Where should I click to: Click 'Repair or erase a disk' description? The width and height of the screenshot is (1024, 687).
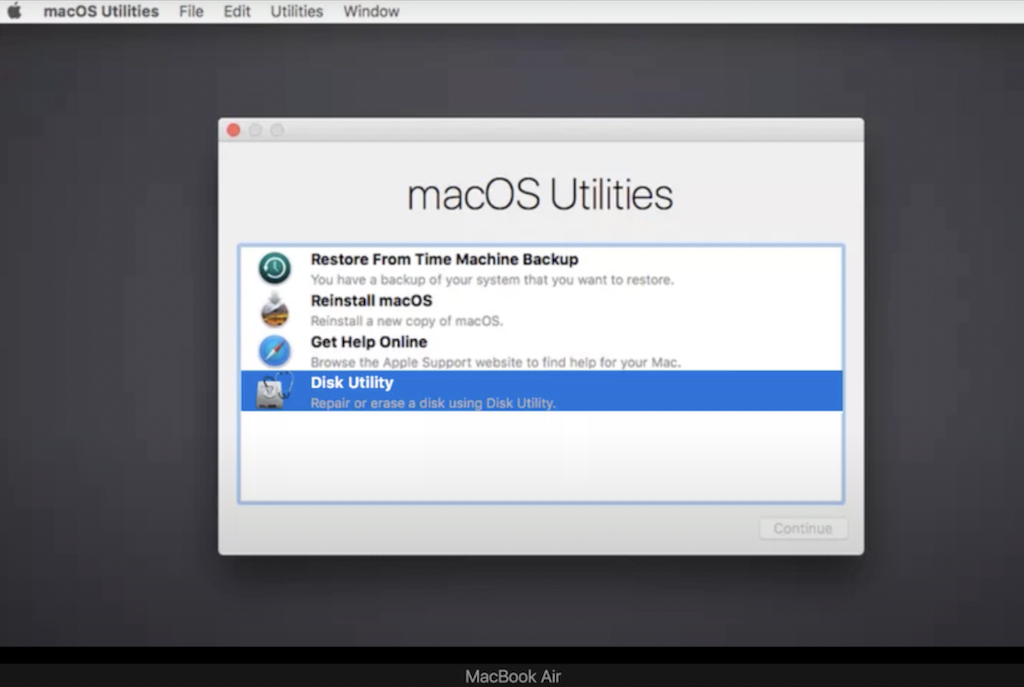click(433, 403)
